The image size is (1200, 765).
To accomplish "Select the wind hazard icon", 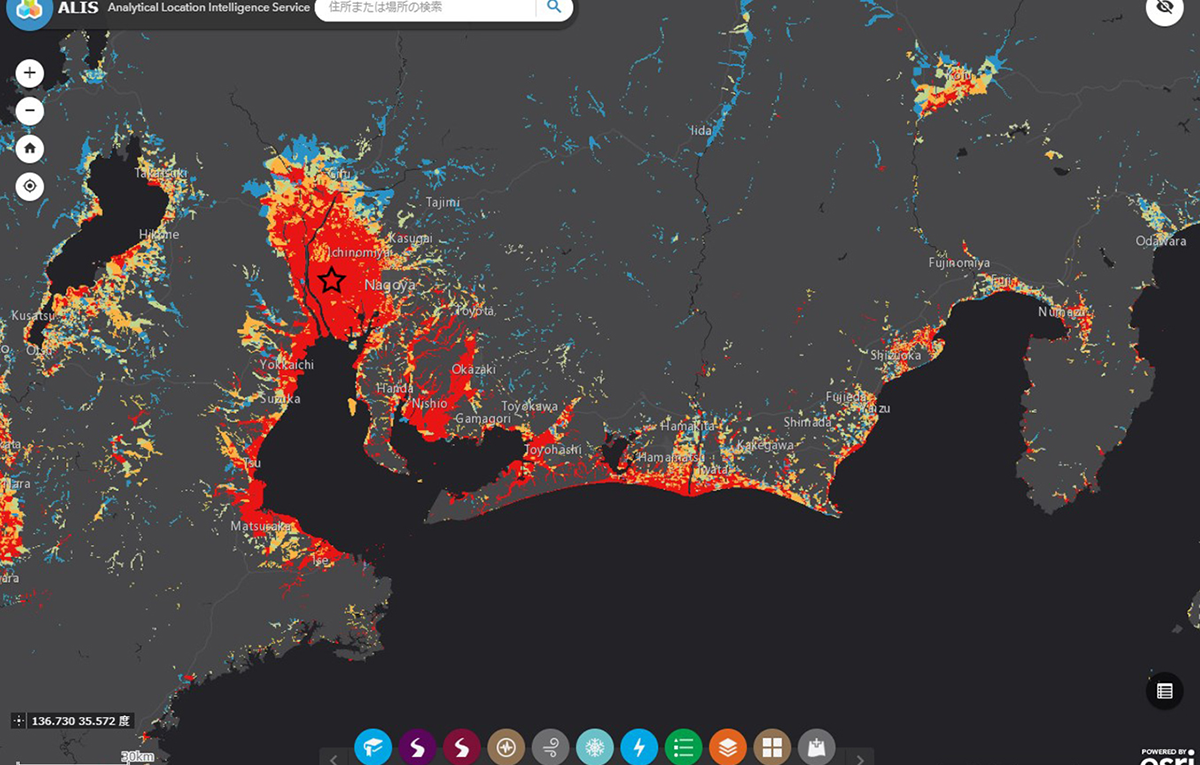I will point(551,746).
